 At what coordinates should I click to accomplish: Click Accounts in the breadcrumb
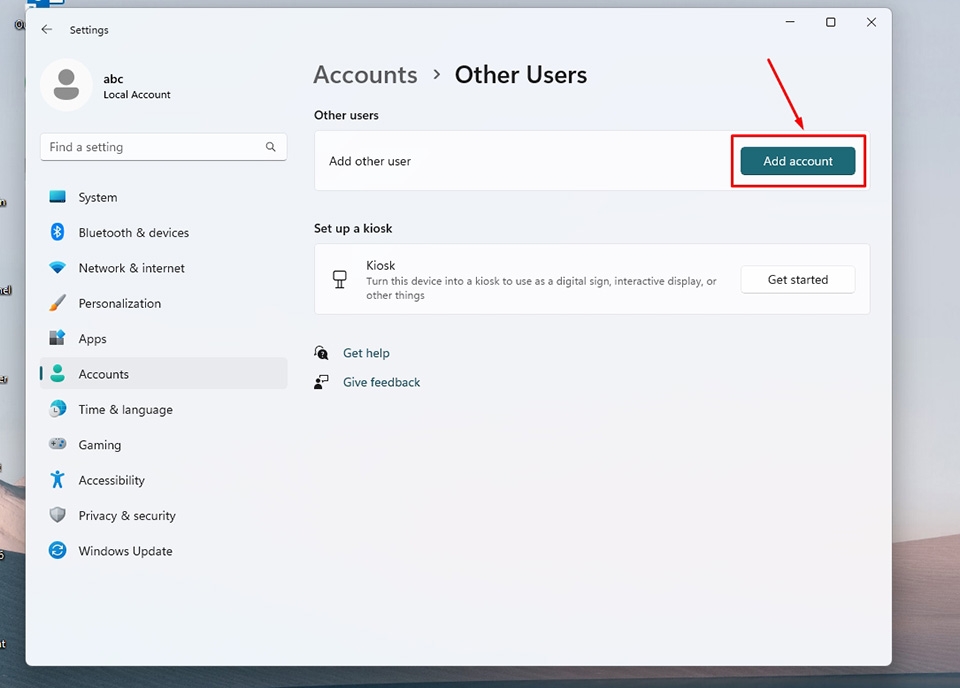click(366, 75)
